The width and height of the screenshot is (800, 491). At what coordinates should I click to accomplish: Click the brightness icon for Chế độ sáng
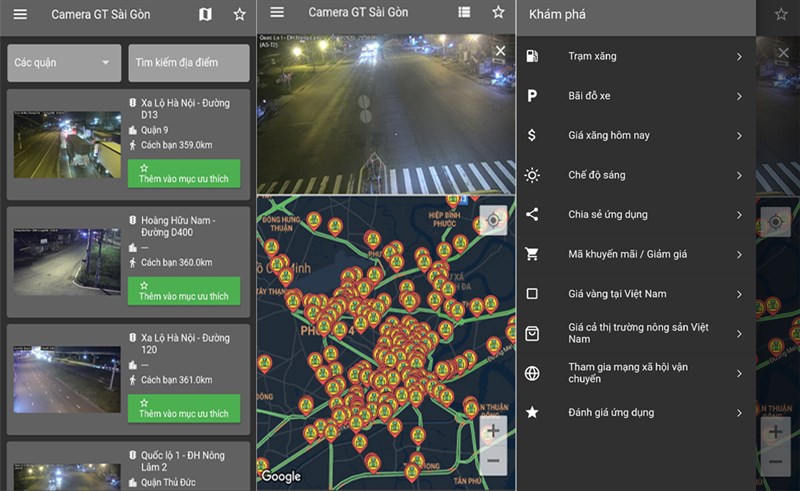tap(532, 175)
